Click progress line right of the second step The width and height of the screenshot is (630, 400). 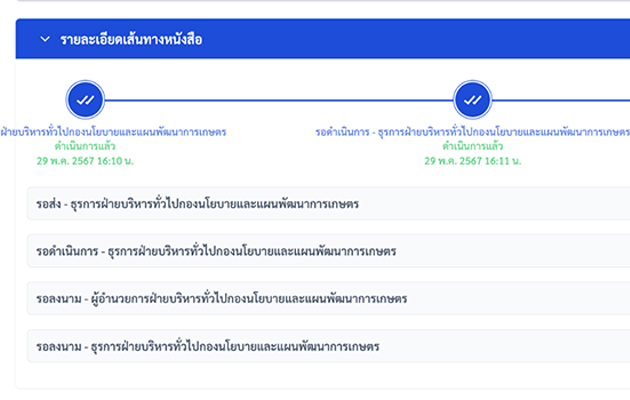(x=560, y=100)
